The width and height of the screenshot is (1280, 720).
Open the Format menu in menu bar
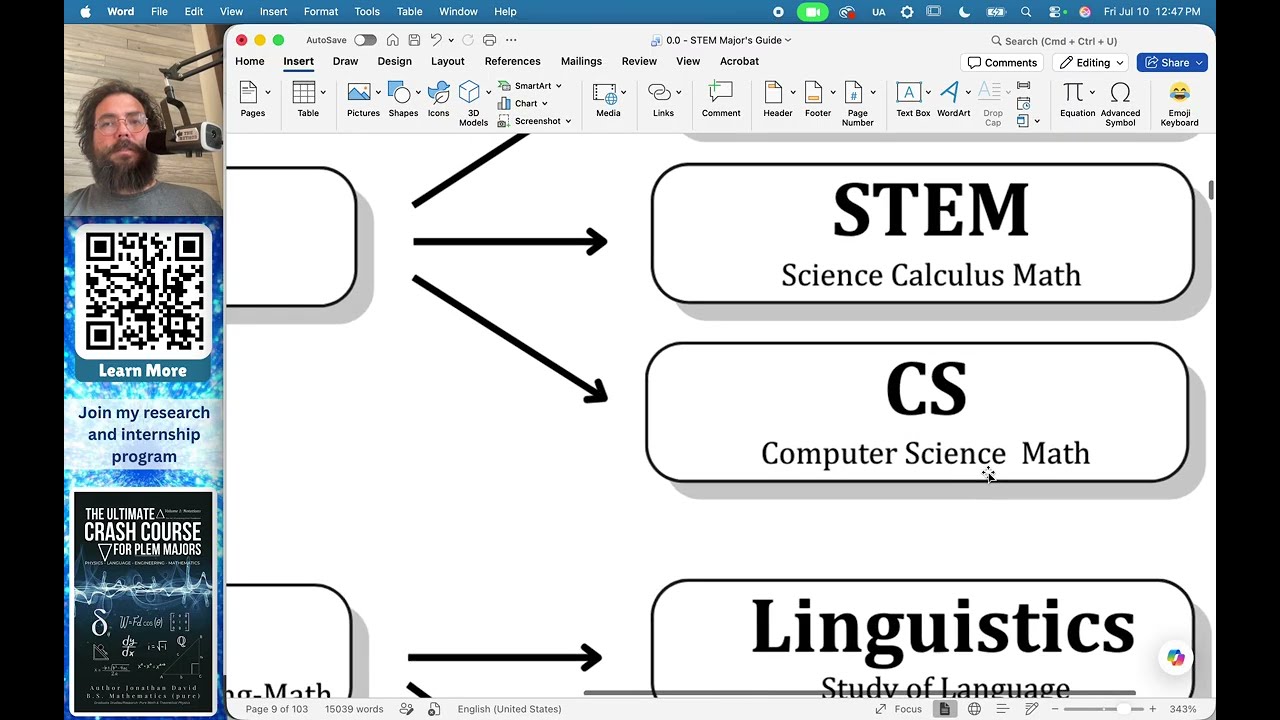coord(321,12)
